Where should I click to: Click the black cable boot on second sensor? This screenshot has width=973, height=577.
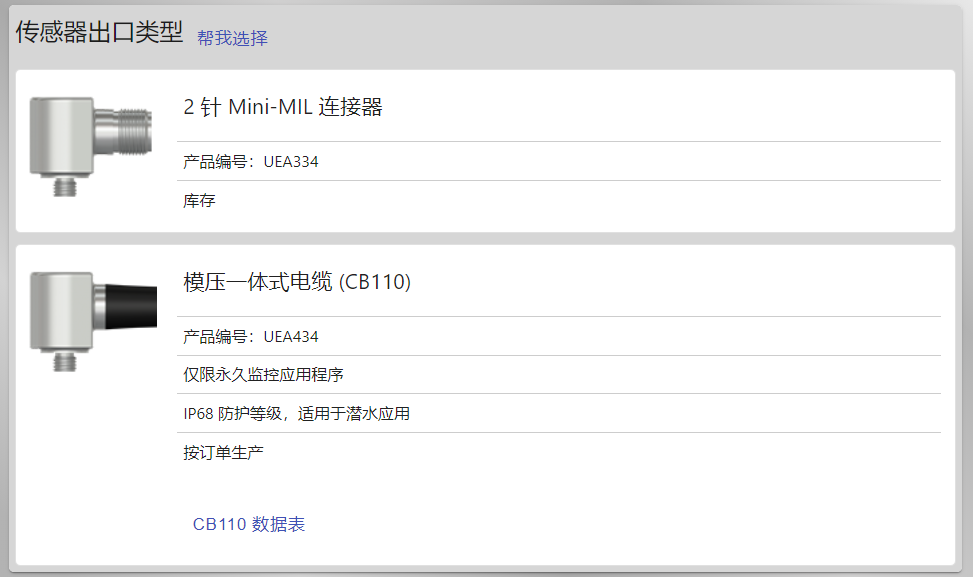pyautogui.click(x=131, y=306)
